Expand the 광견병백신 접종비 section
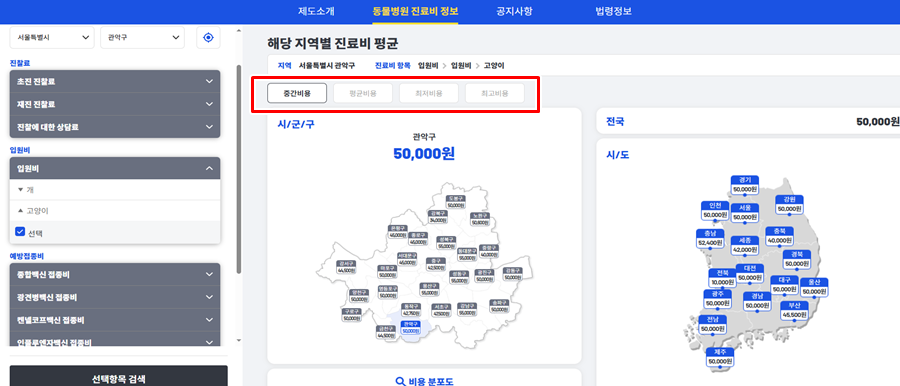900x386 pixels. pyautogui.click(x=115, y=298)
